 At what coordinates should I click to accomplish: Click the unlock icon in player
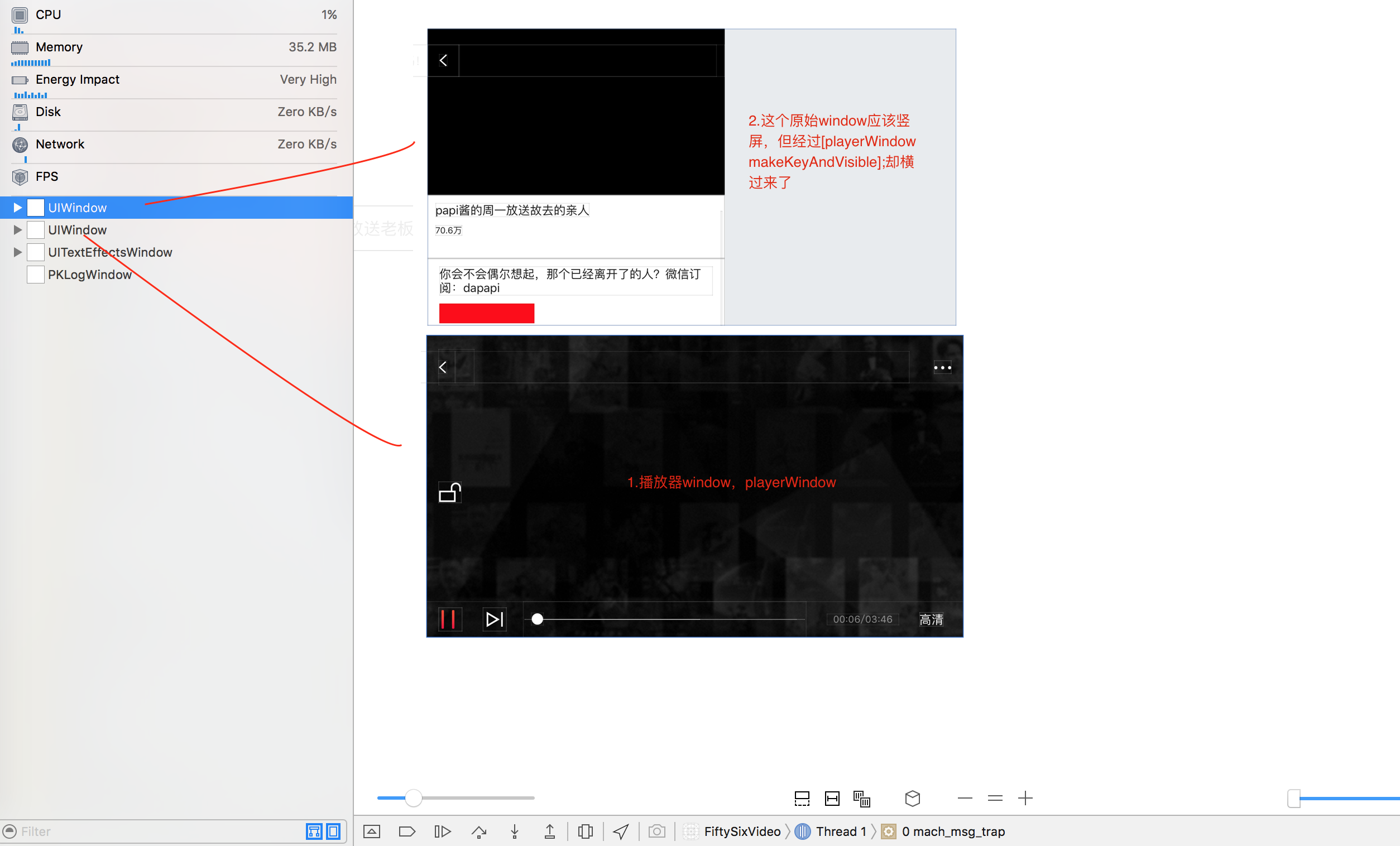(x=450, y=492)
